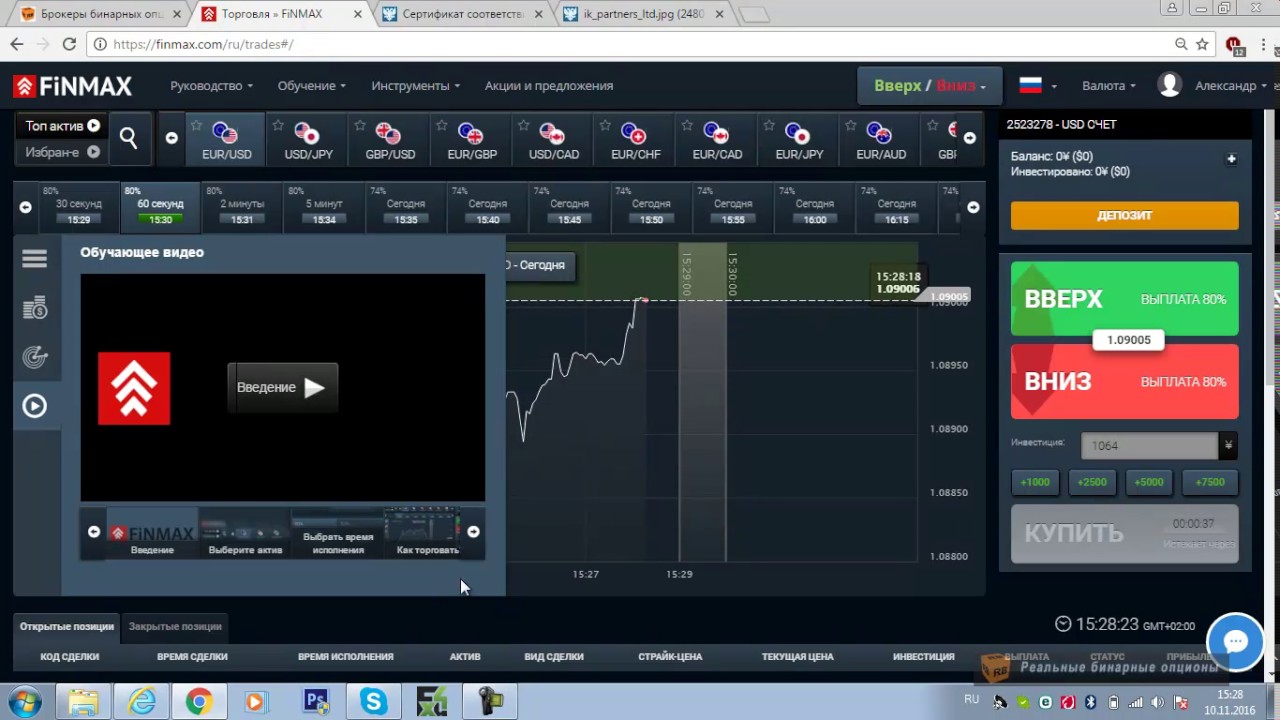Open the target icon in left sidebar
Viewport: 1280px width, 720px height.
coord(34,357)
